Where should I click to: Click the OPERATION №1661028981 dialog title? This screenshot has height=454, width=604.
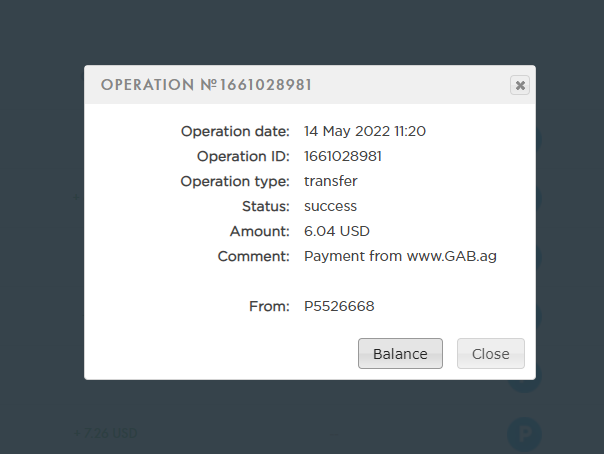tap(206, 85)
